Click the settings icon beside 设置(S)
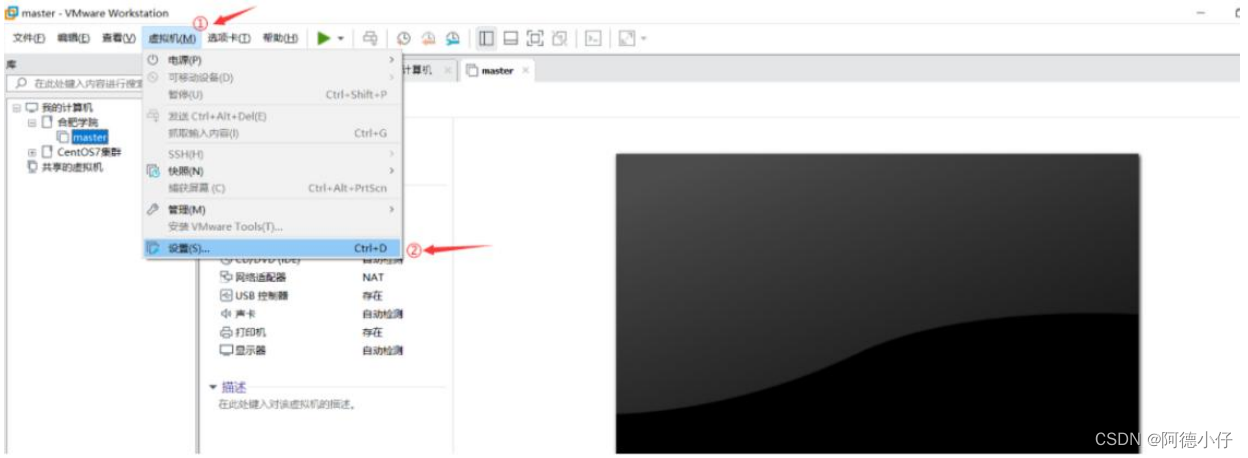Image resolution: width=1248 pixels, height=458 pixels. click(153, 248)
